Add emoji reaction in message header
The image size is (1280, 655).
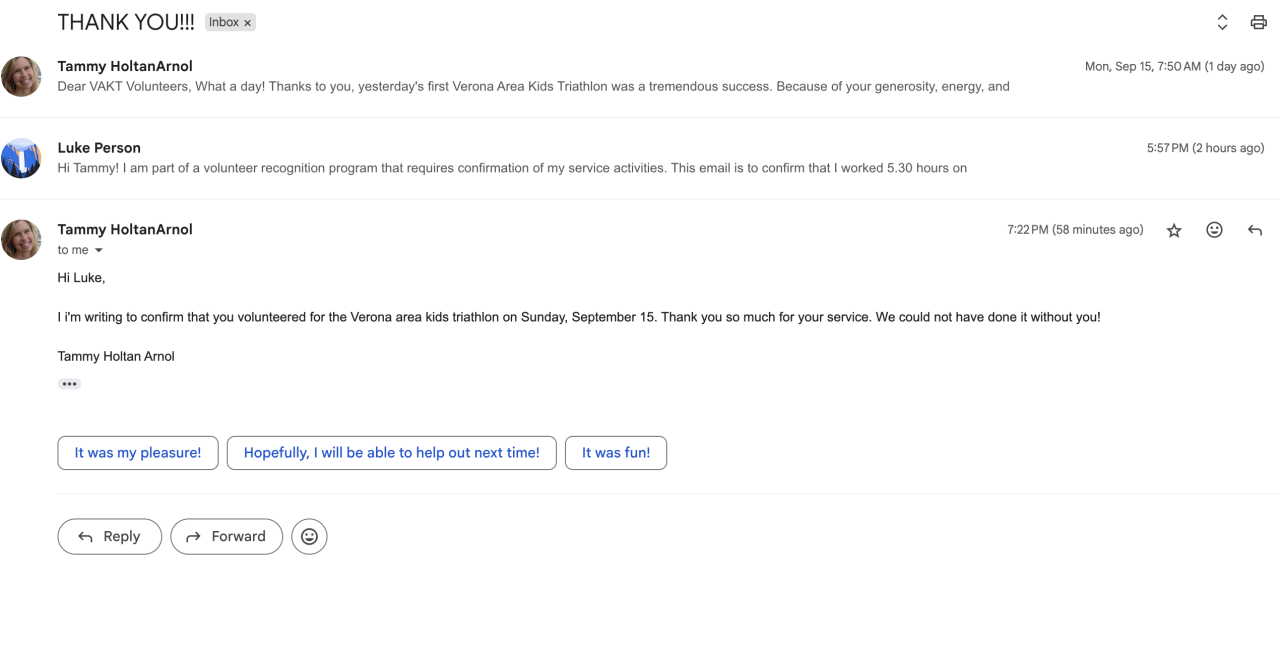click(x=1214, y=230)
